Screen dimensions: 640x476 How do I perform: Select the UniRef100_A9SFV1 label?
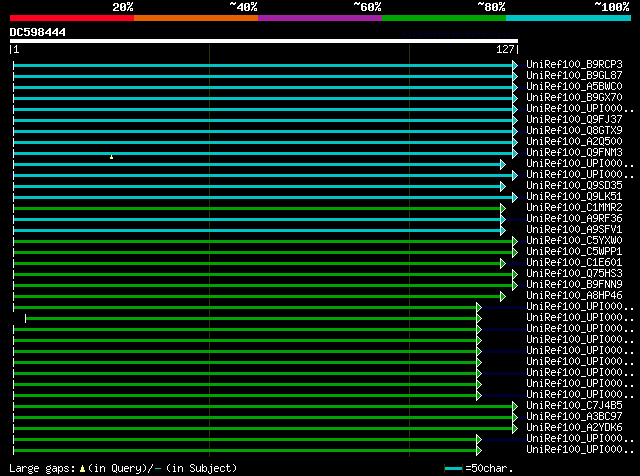coord(574,230)
